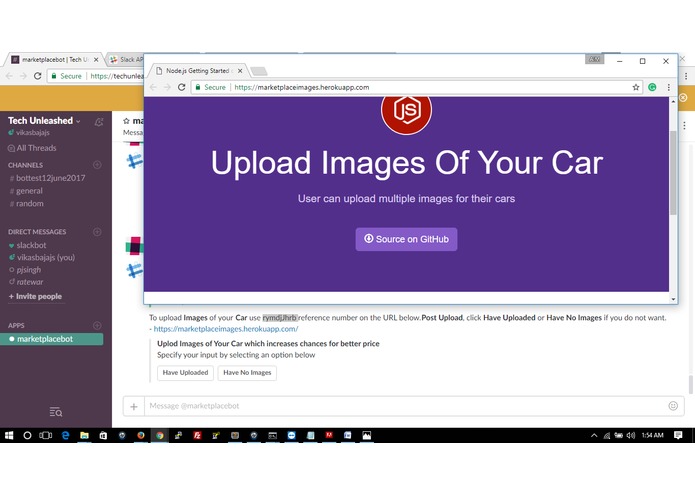This screenshot has height=494, width=695.
Task: Click the Heroku page vertical scrollbar thumb
Action: (x=673, y=173)
